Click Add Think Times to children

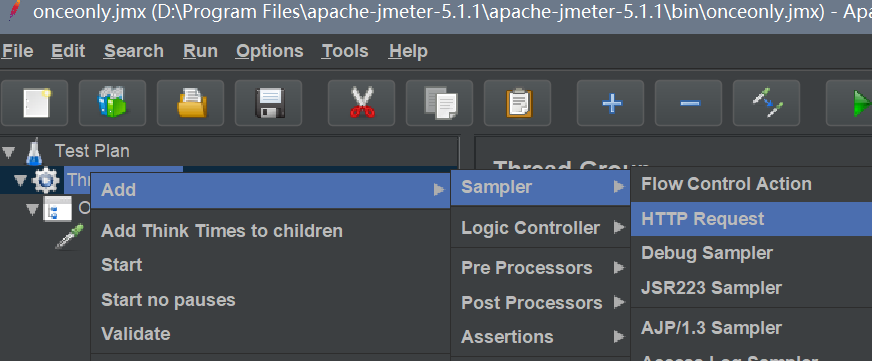pyautogui.click(x=221, y=231)
